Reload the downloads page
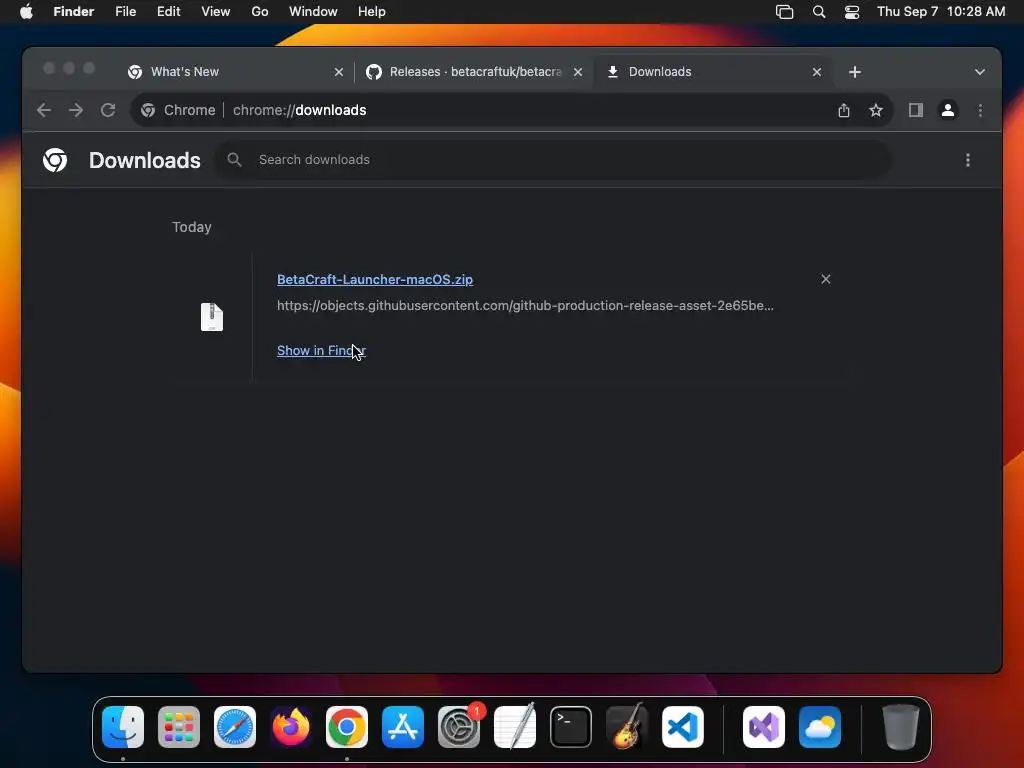The width and height of the screenshot is (1024, 768). pos(108,110)
